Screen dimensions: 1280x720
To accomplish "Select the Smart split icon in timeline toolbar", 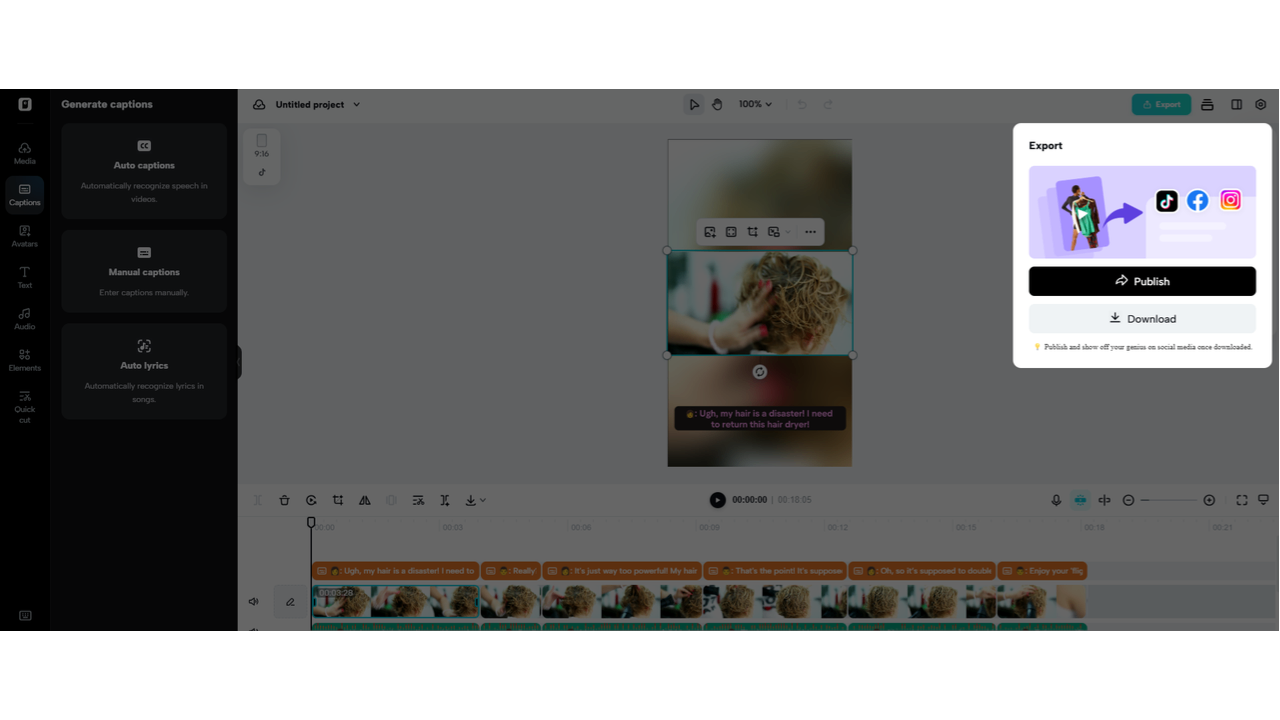I will click(418, 500).
